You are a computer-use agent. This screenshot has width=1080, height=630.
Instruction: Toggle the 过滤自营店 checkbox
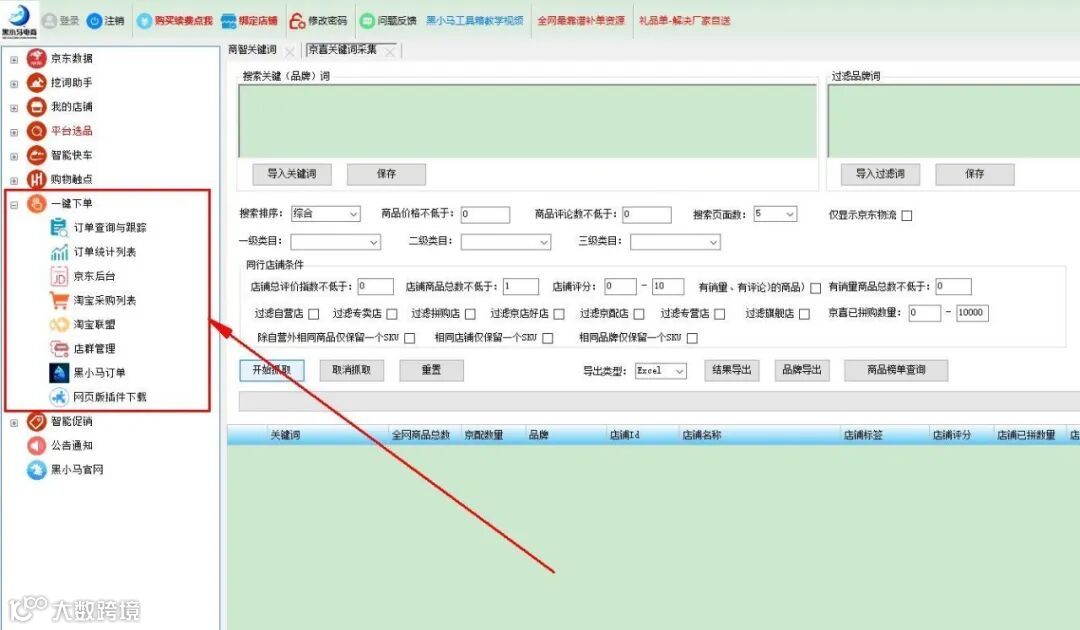(313, 314)
